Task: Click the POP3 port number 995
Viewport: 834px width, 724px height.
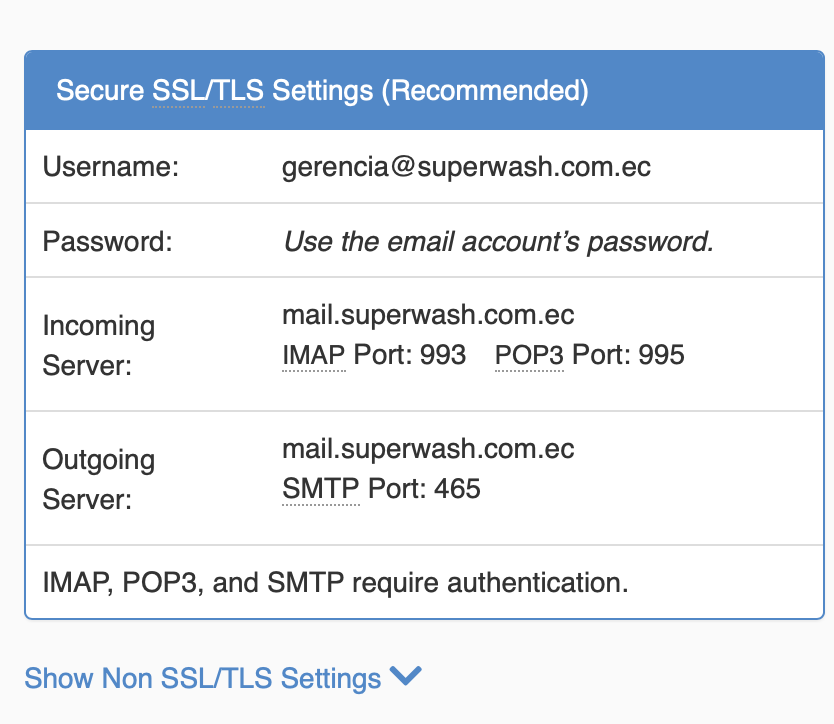Action: pyautogui.click(x=664, y=355)
